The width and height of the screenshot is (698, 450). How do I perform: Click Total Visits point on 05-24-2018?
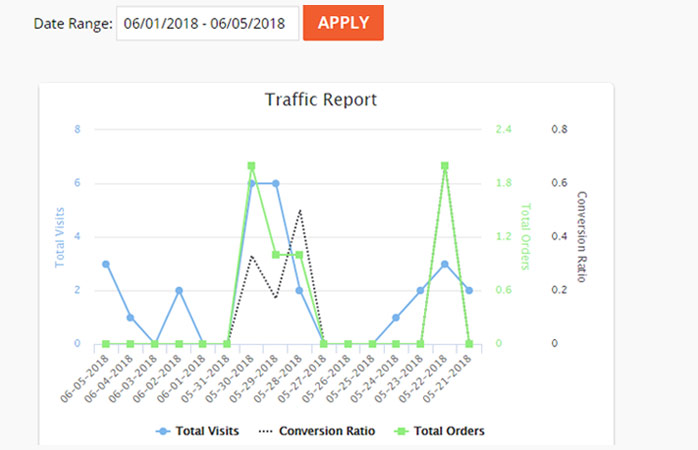click(396, 317)
